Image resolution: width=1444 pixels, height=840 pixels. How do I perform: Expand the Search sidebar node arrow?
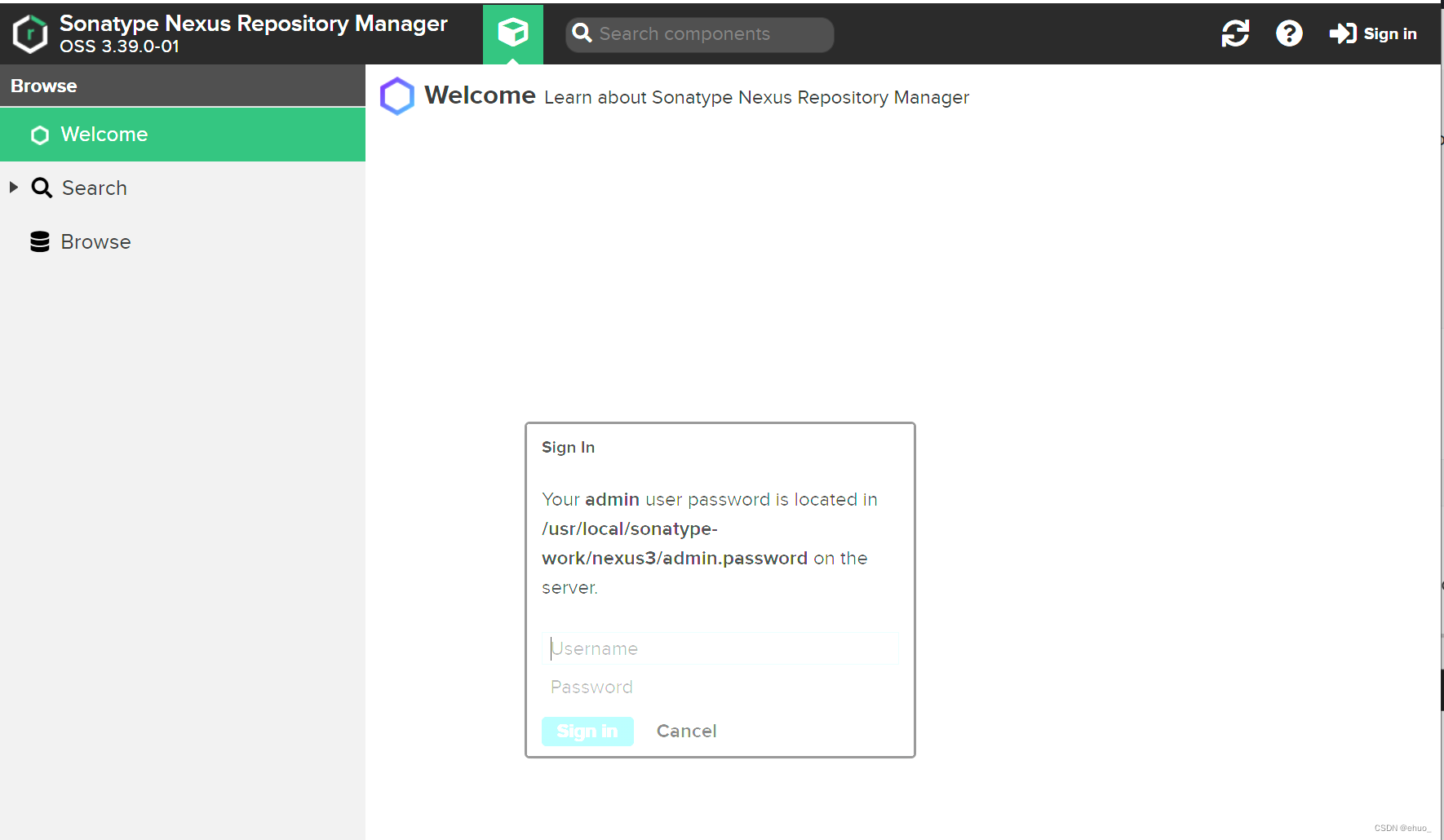click(14, 188)
